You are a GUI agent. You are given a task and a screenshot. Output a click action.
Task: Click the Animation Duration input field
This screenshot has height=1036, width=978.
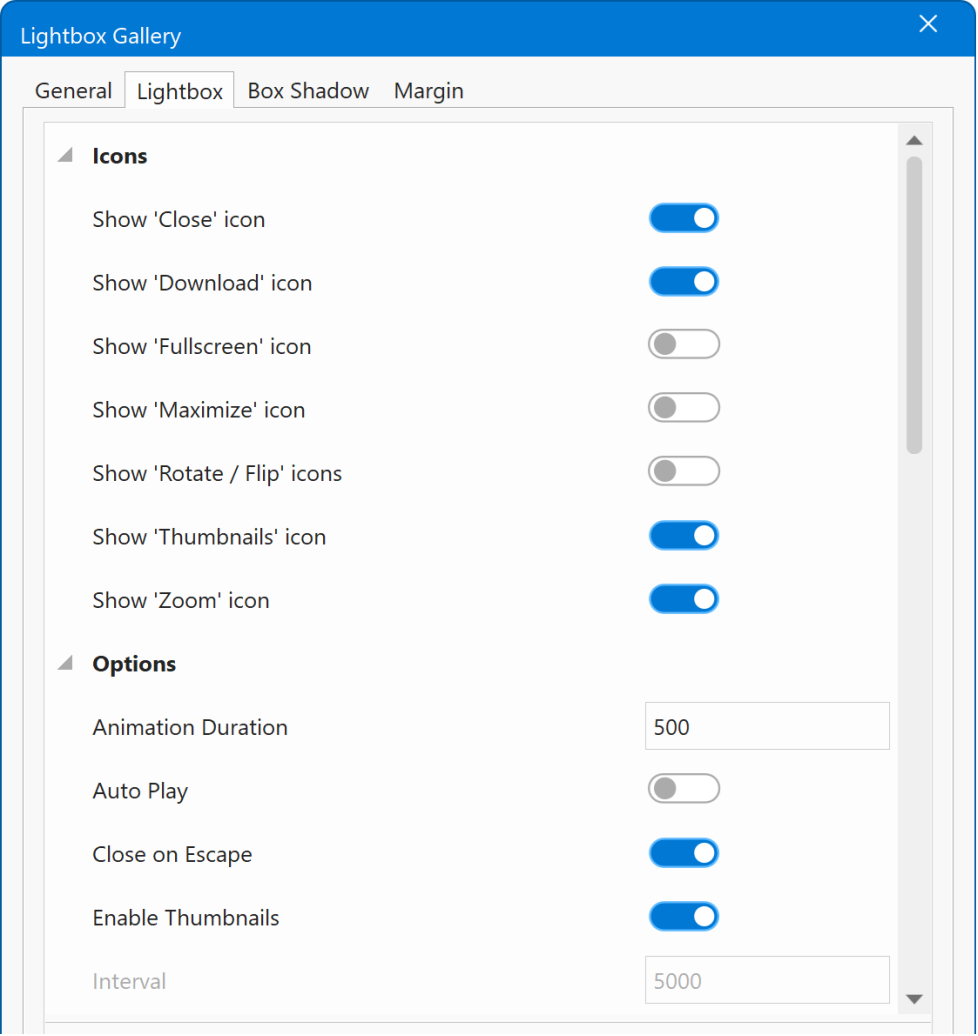(766, 727)
